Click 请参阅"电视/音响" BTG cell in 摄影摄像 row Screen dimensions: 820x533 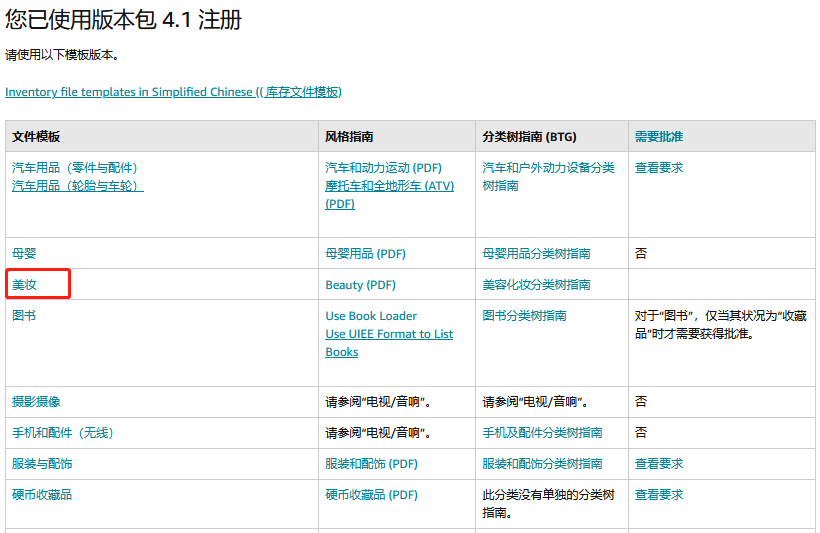(535, 402)
